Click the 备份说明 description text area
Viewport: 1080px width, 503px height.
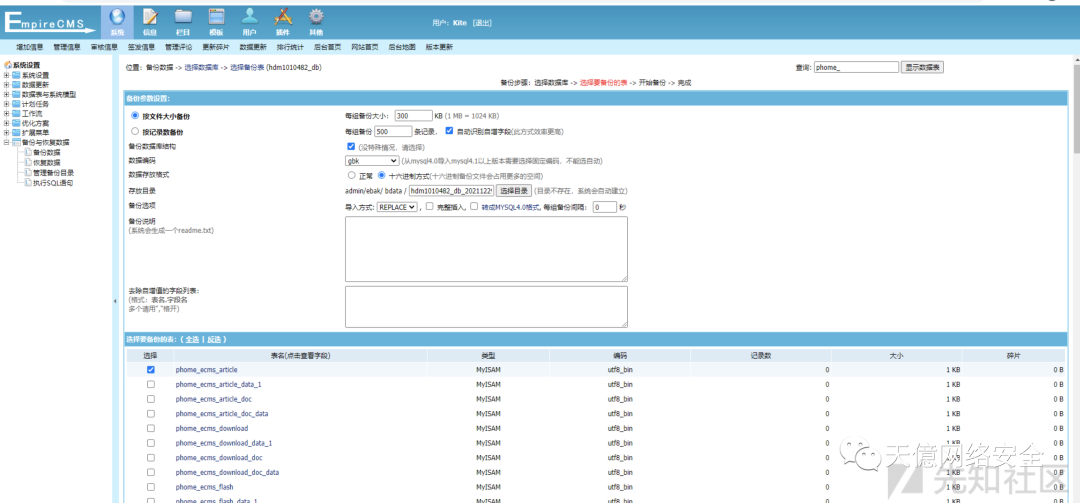(486, 249)
